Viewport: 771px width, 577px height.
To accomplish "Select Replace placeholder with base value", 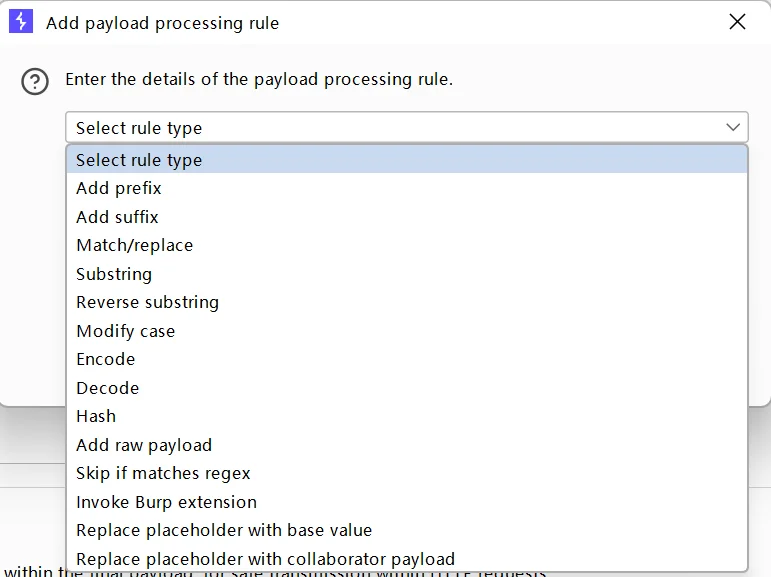I will pyautogui.click(x=224, y=530).
